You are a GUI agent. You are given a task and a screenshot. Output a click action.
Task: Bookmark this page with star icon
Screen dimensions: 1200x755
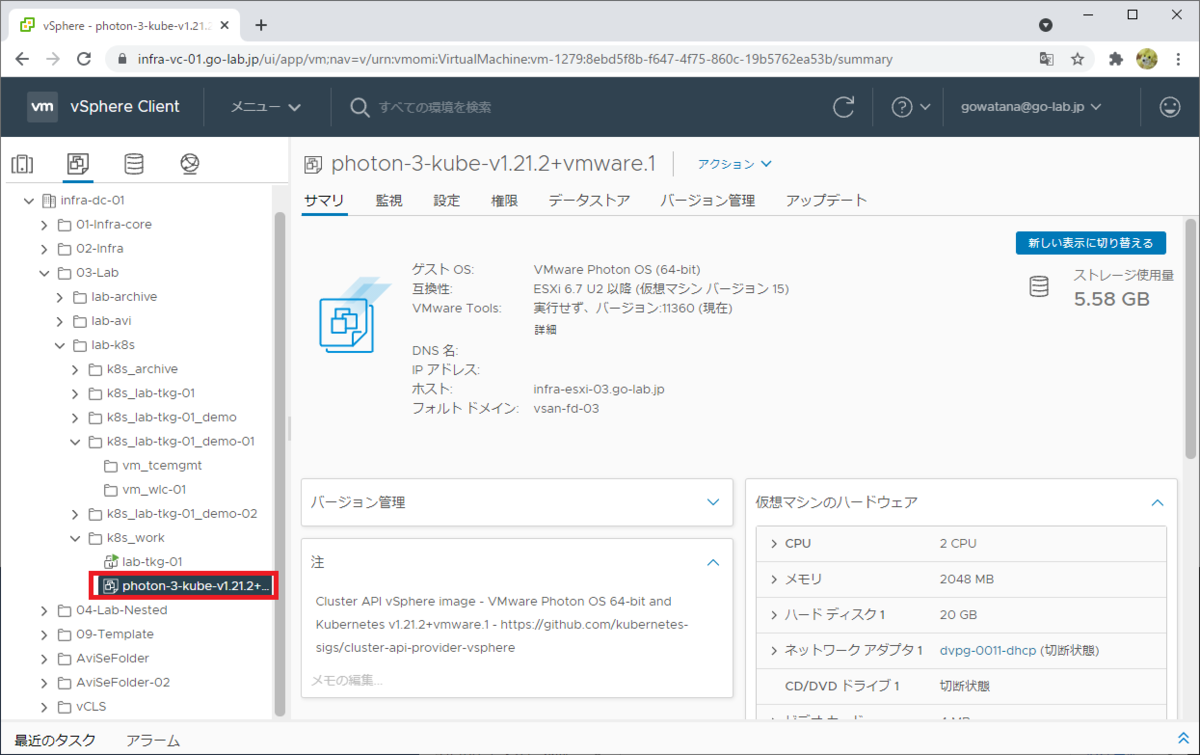[x=1077, y=59]
